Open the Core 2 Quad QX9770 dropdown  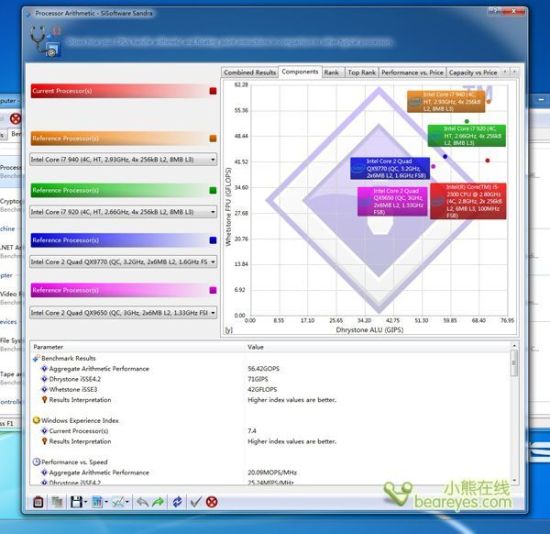click(123, 262)
